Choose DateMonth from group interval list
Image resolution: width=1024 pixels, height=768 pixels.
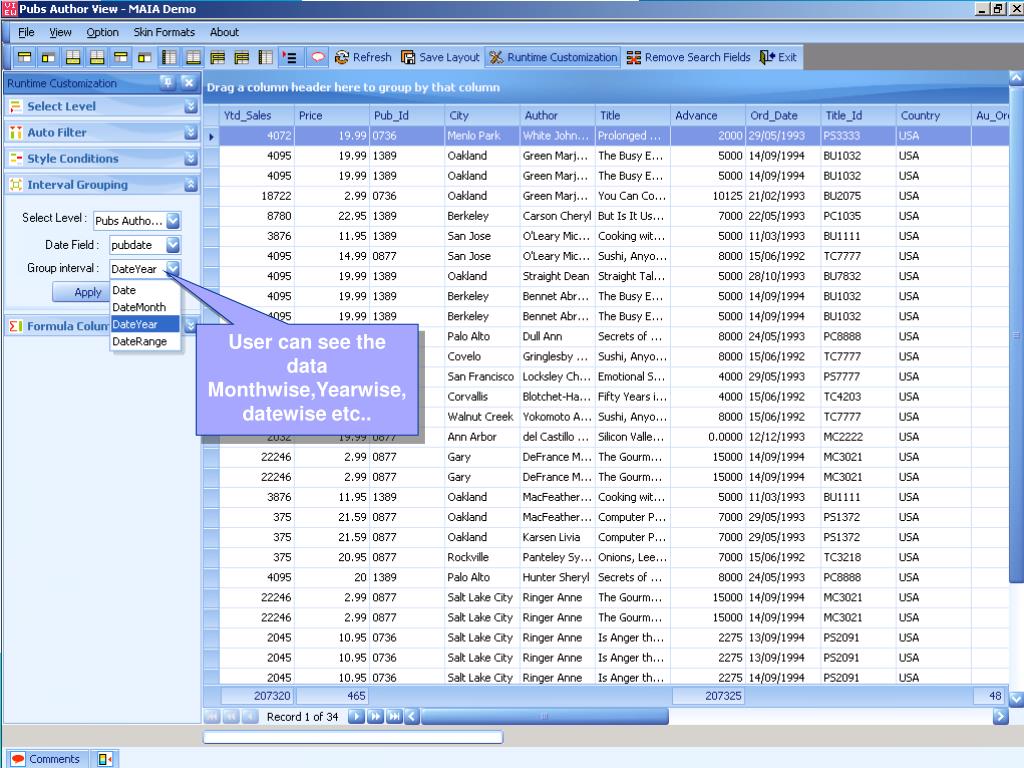[x=139, y=307]
